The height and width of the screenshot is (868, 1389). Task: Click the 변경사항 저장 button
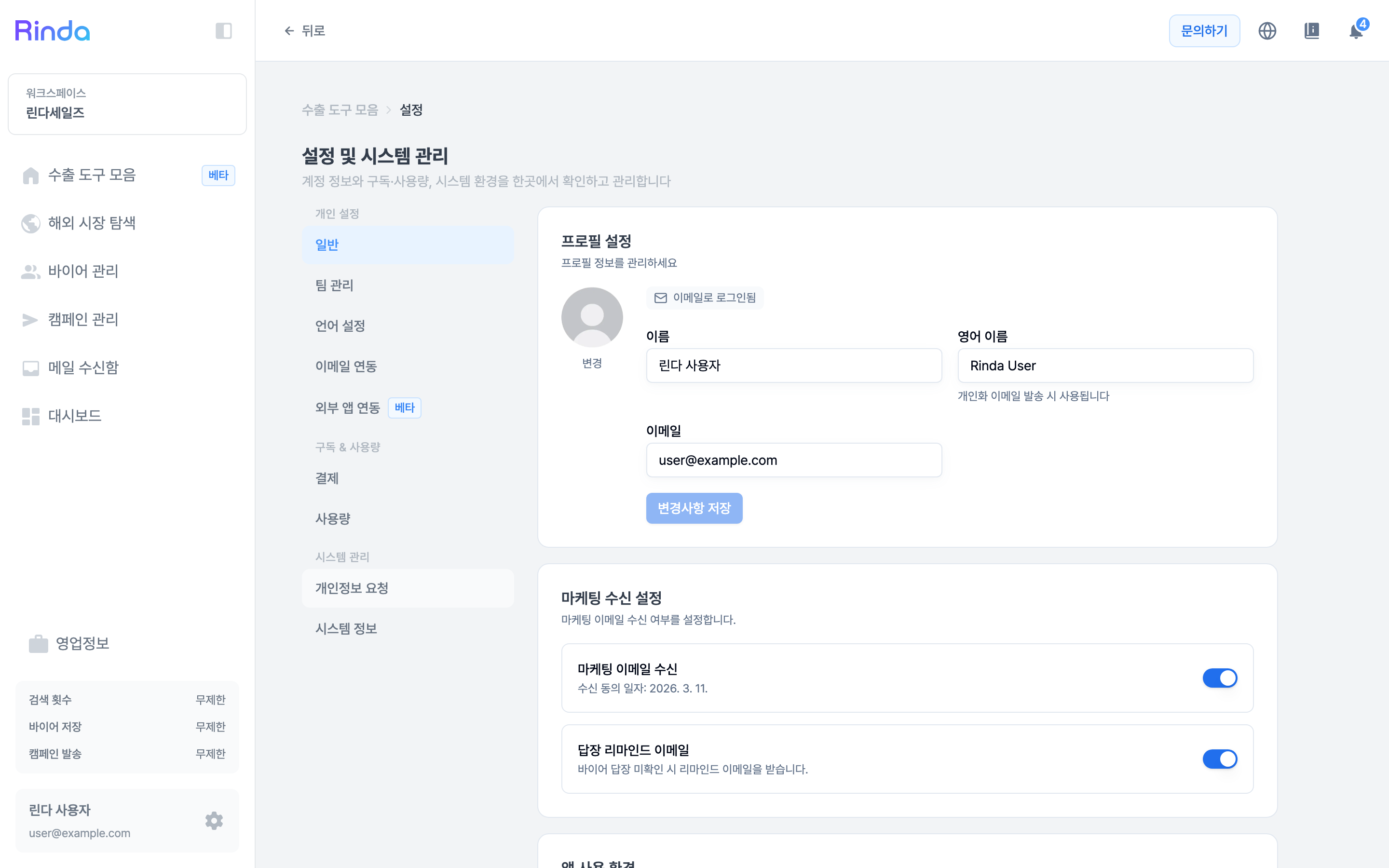(694, 508)
